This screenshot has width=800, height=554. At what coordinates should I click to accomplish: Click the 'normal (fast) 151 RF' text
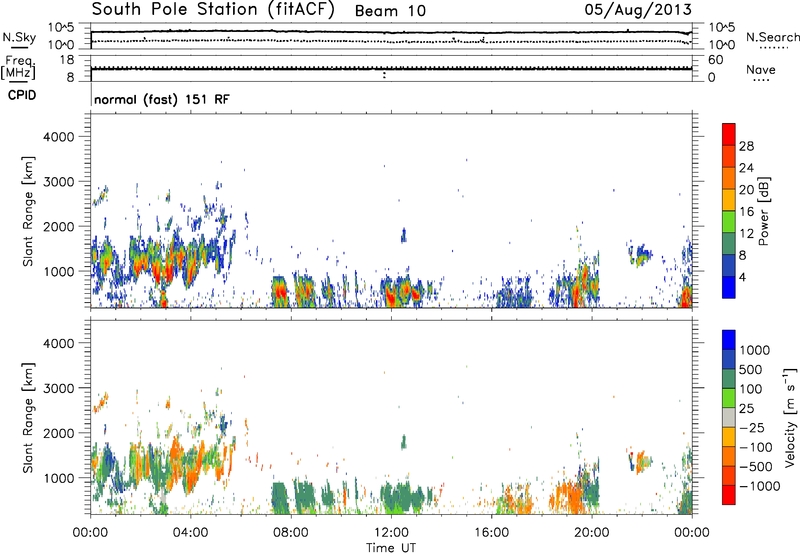(162, 99)
